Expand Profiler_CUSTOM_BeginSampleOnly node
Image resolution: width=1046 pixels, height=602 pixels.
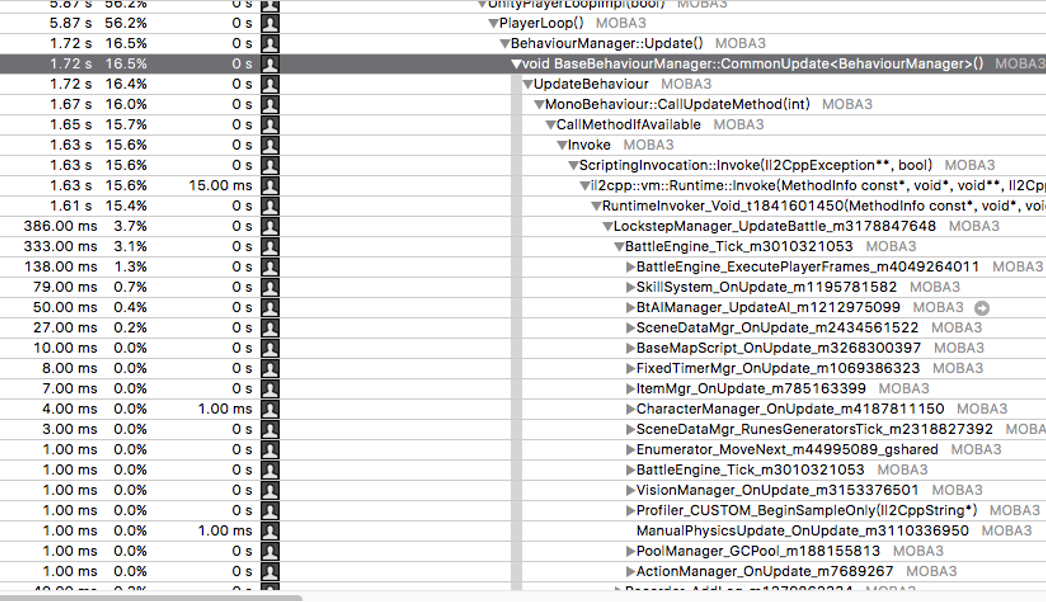point(630,511)
